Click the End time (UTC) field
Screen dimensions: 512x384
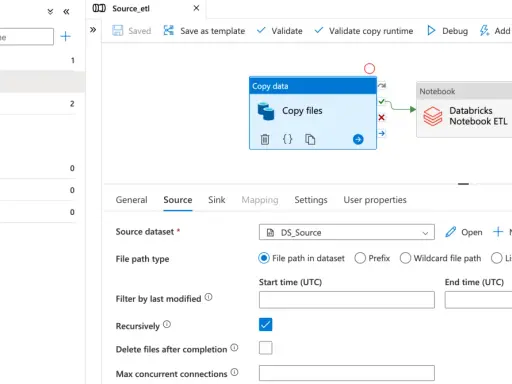[478, 300]
